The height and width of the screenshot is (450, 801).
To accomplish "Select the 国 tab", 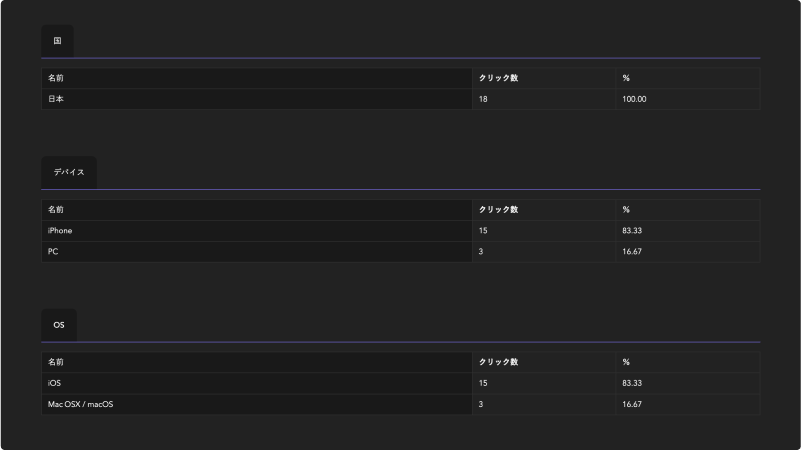I will pyautogui.click(x=57, y=41).
